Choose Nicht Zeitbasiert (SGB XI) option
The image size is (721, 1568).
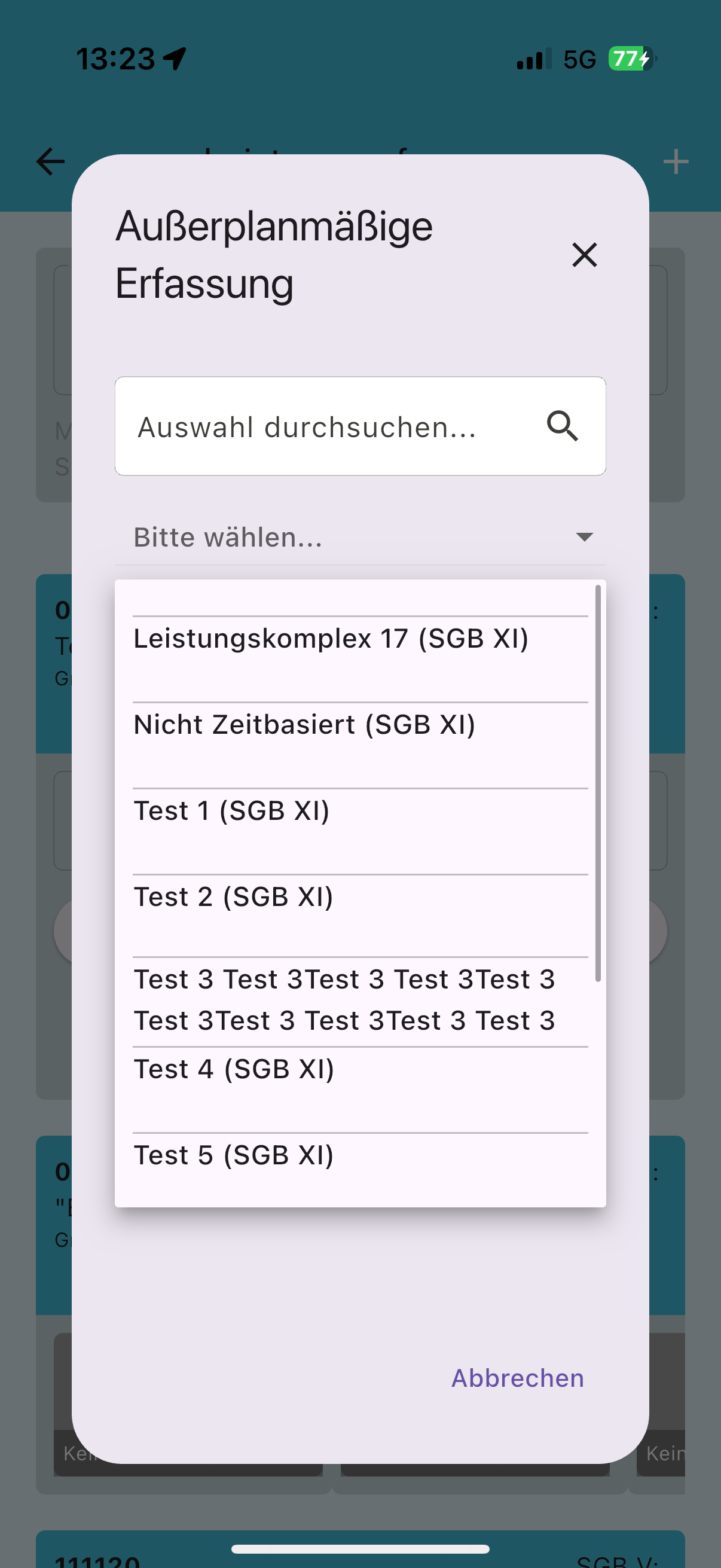point(304,725)
